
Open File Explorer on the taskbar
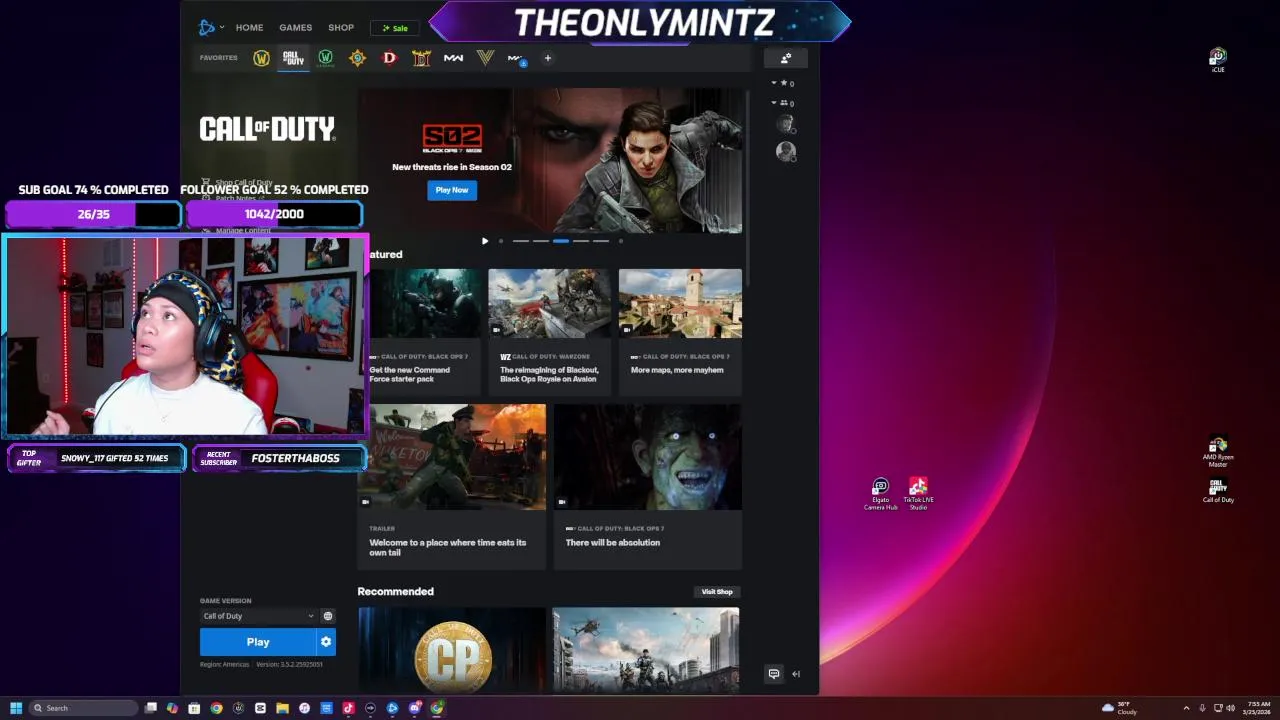click(x=282, y=708)
